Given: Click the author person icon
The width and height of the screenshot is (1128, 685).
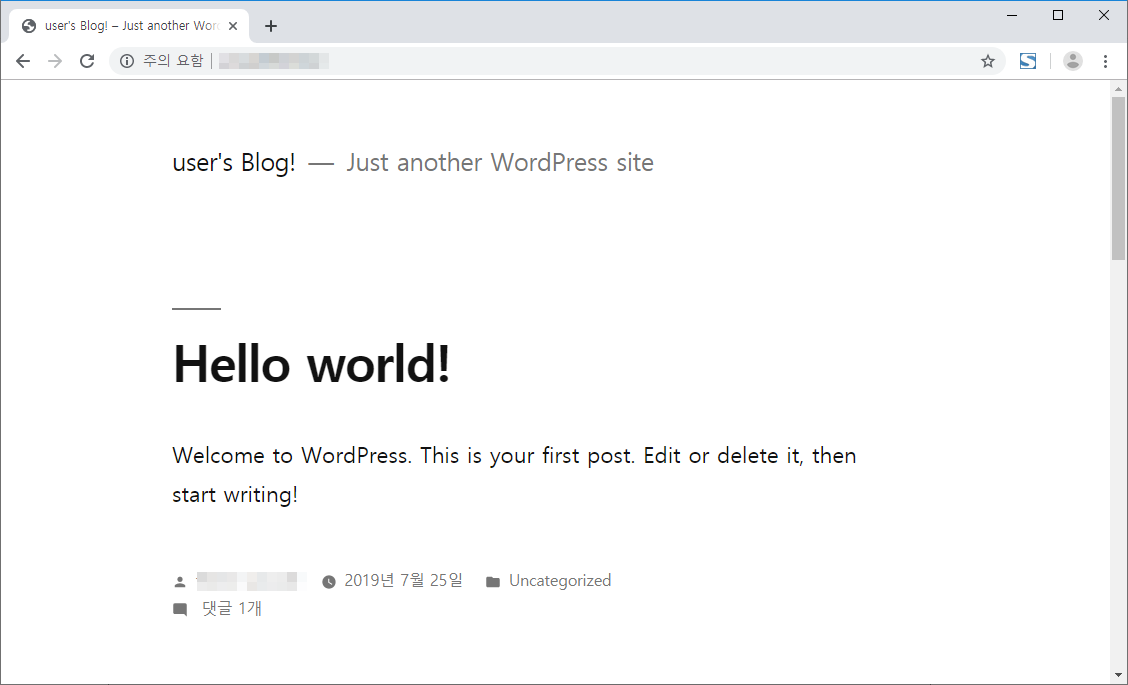Looking at the screenshot, I should point(180,581).
